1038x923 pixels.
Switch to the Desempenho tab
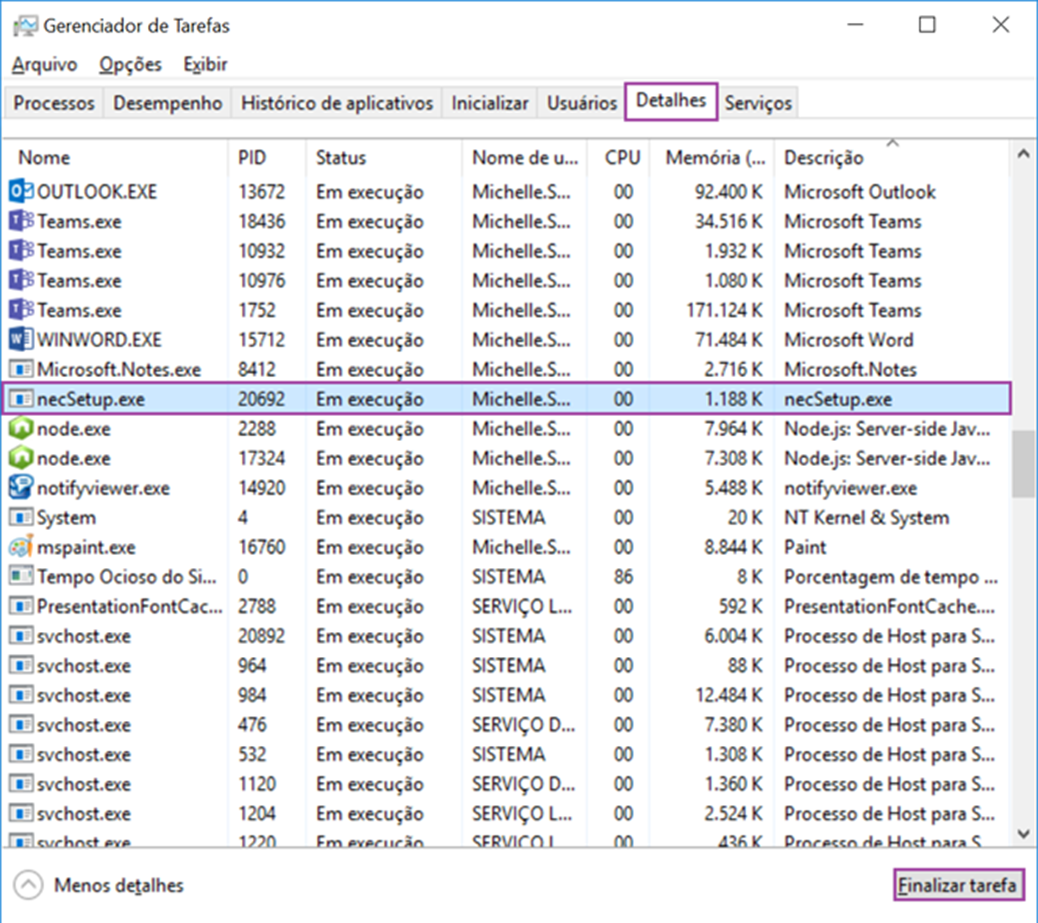click(x=167, y=103)
